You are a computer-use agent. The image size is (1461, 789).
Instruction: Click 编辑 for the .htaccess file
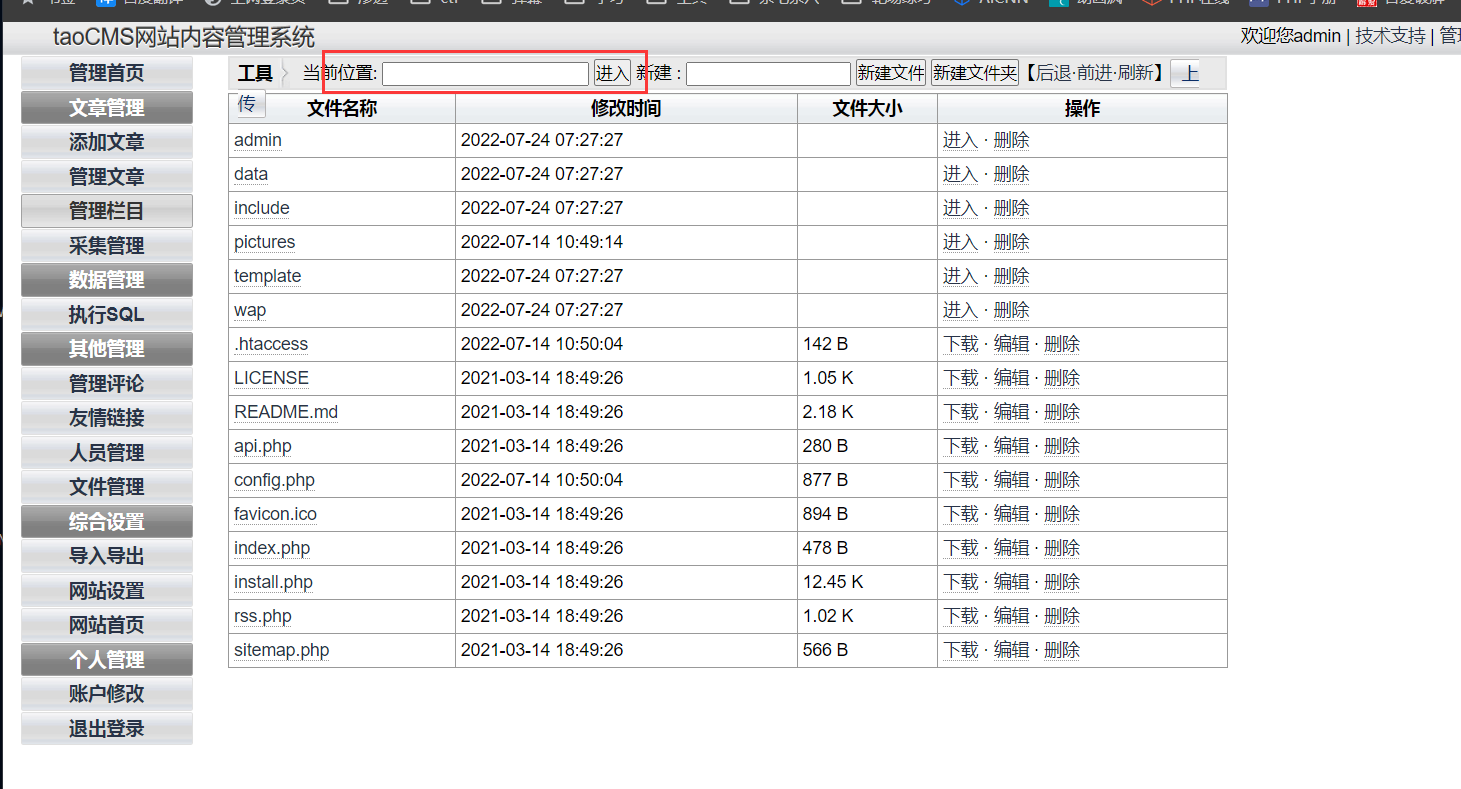[1011, 344]
